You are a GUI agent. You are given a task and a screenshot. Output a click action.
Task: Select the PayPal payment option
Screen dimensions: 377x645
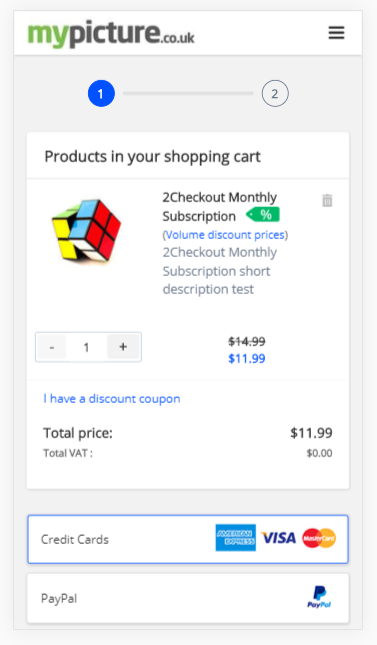(x=188, y=599)
